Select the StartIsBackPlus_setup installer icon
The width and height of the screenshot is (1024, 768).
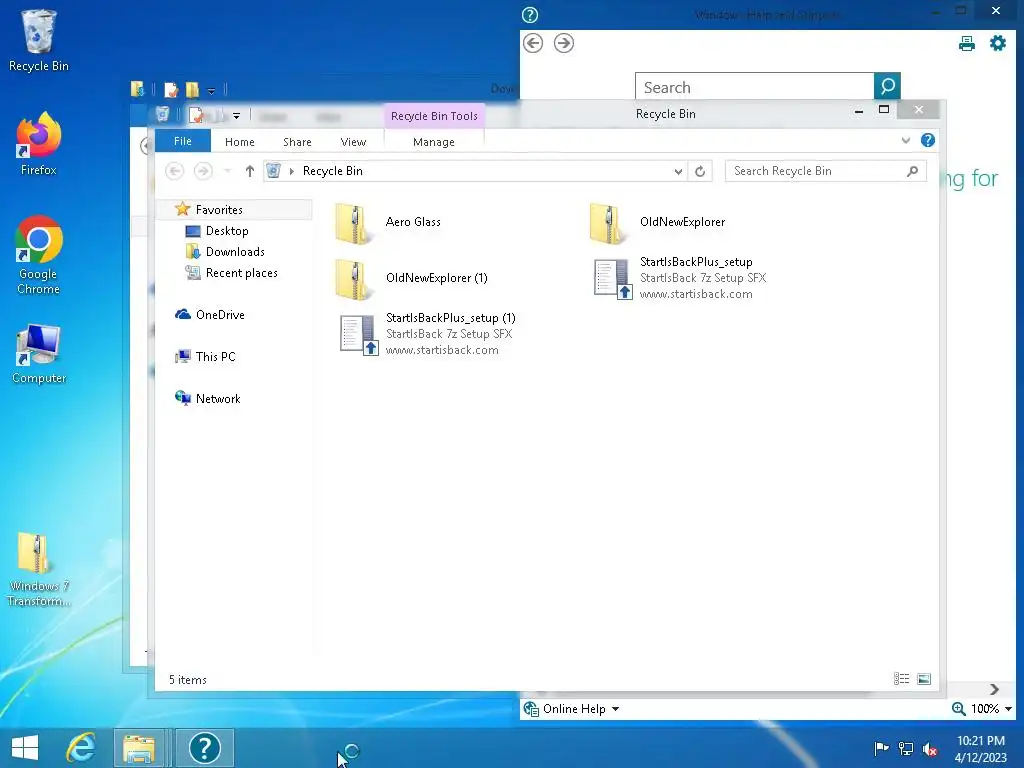coord(613,279)
